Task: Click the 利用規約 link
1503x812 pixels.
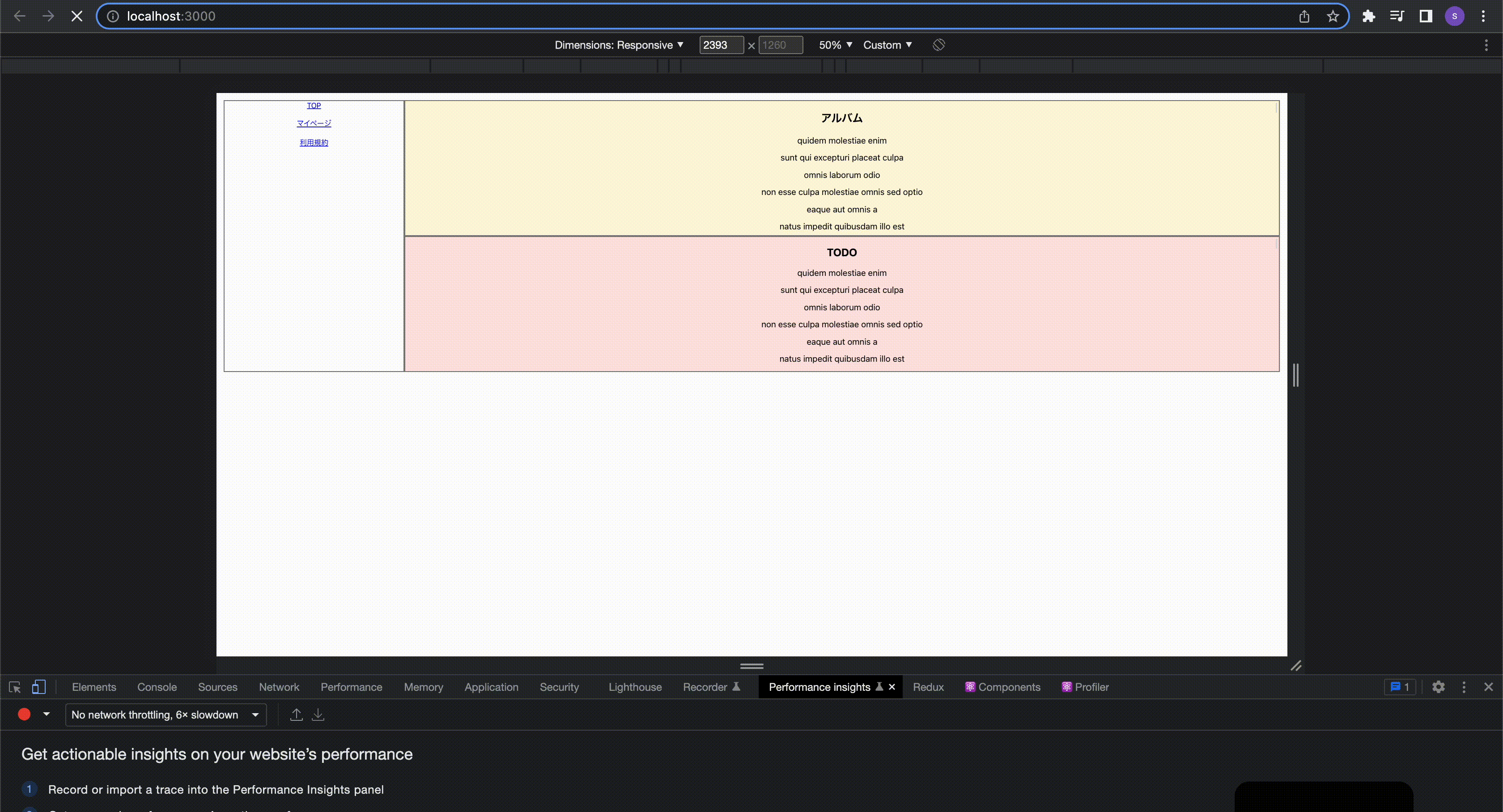Action: [x=314, y=142]
